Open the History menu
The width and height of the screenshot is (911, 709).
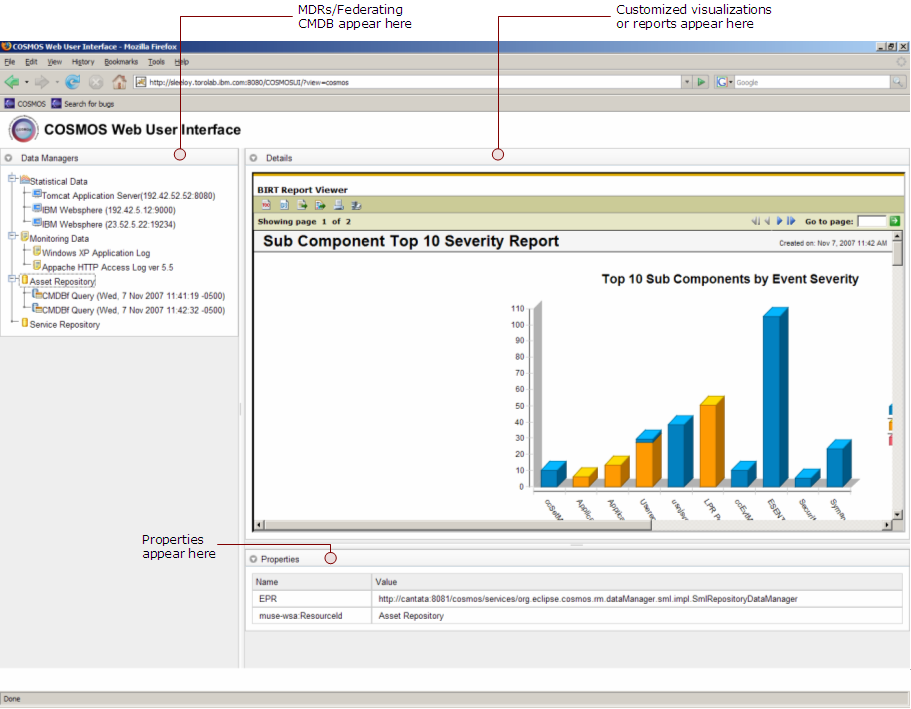point(83,62)
